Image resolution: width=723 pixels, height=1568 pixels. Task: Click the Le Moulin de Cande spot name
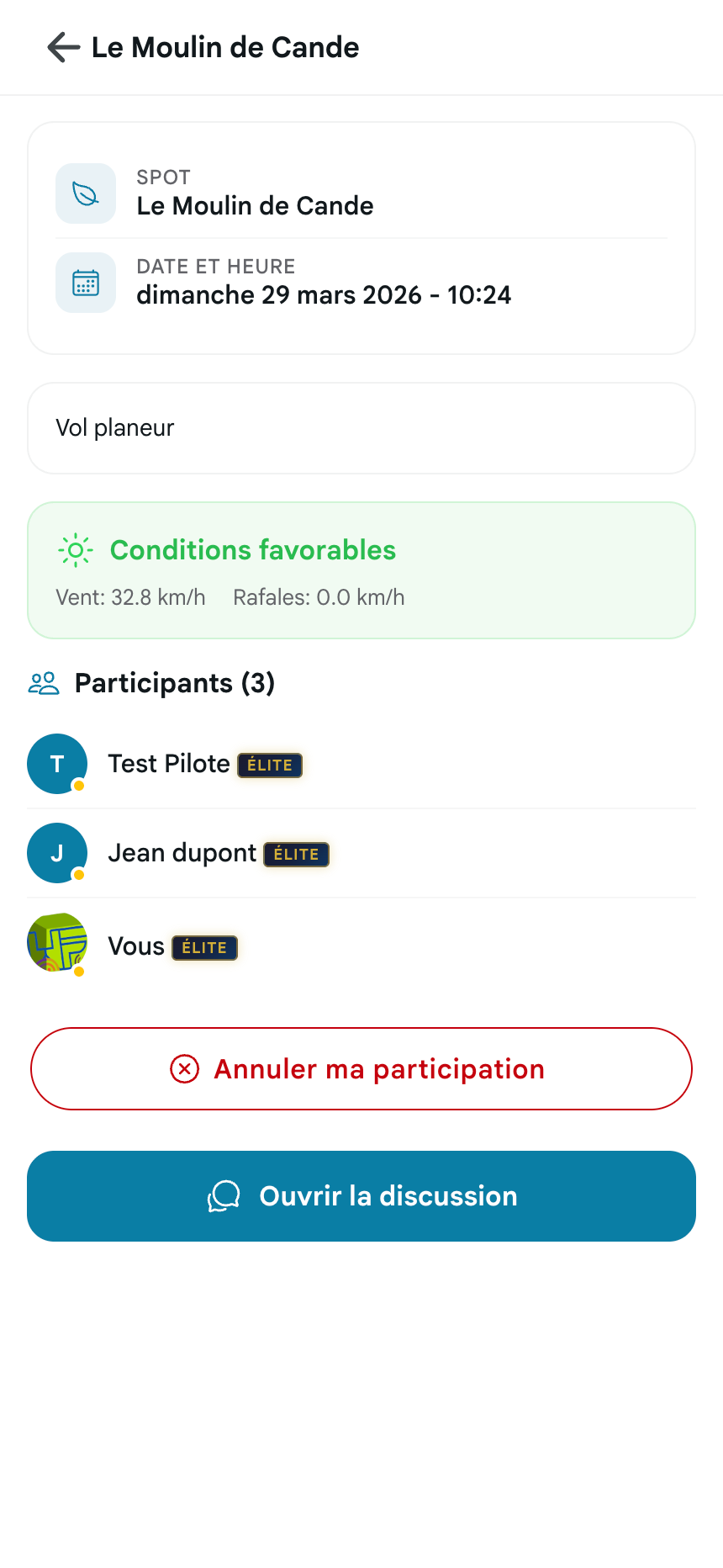[x=256, y=206]
